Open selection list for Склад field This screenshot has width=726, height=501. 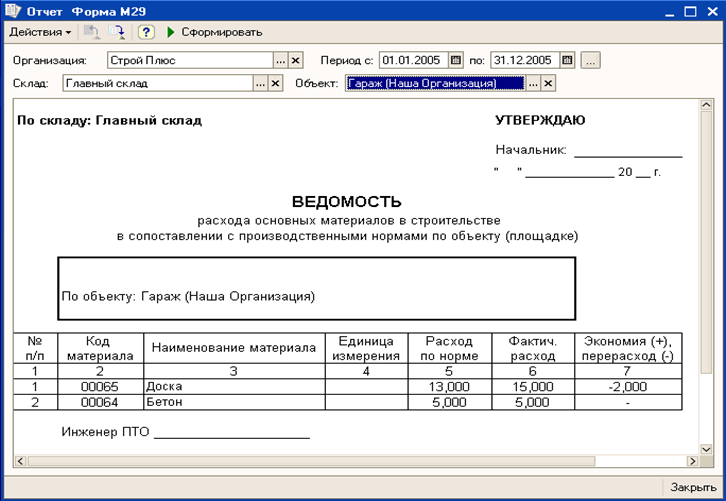pos(260,83)
